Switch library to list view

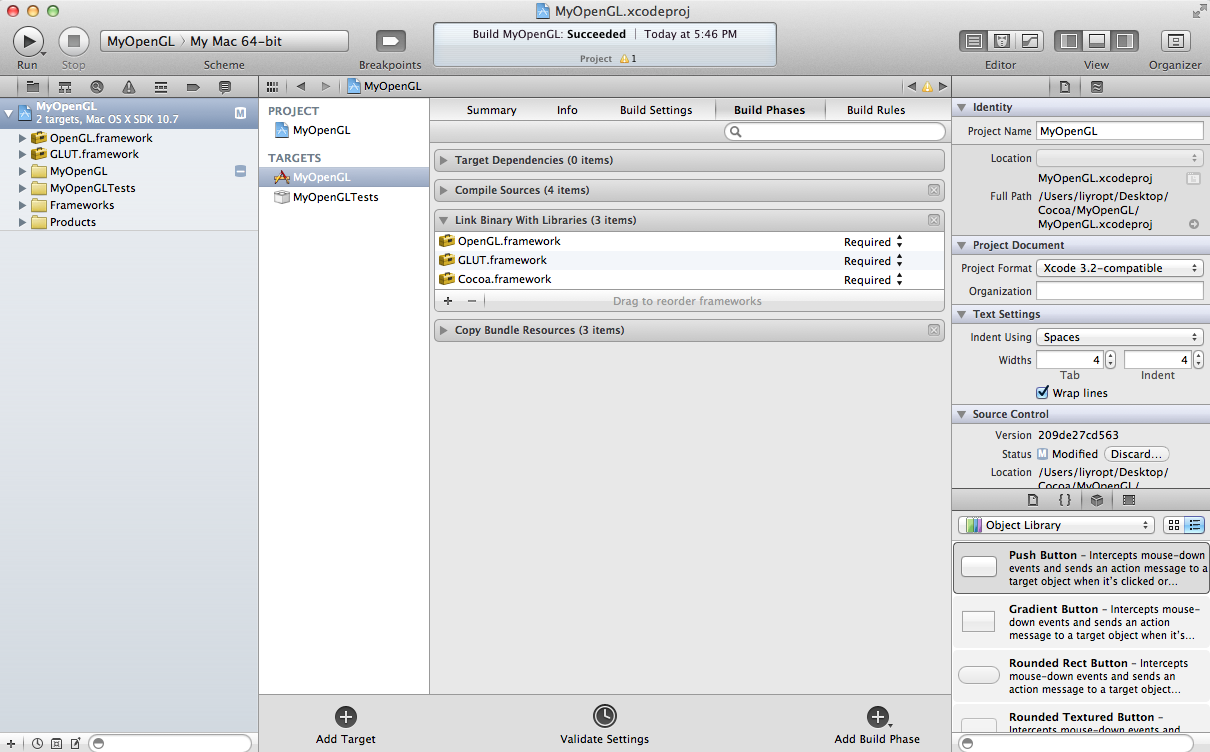(1195, 525)
